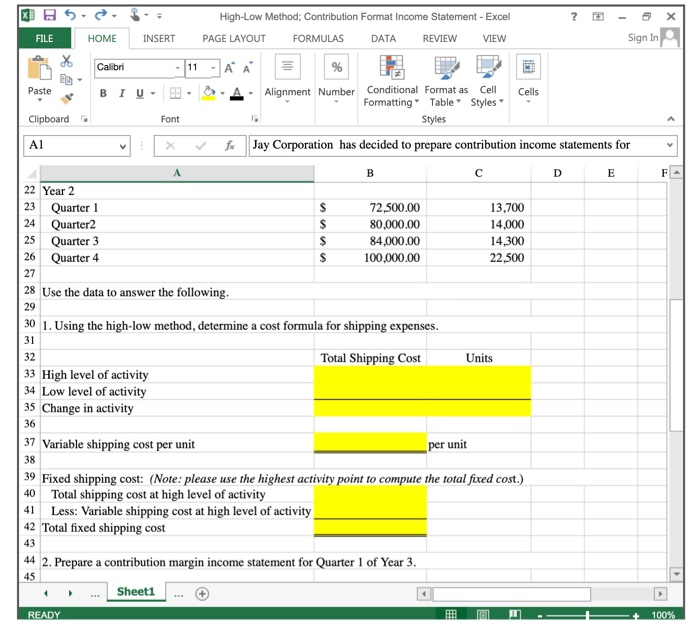This screenshot has width=700, height=625.
Task: Switch to Page Layout view in status bar
Action: coord(483,615)
